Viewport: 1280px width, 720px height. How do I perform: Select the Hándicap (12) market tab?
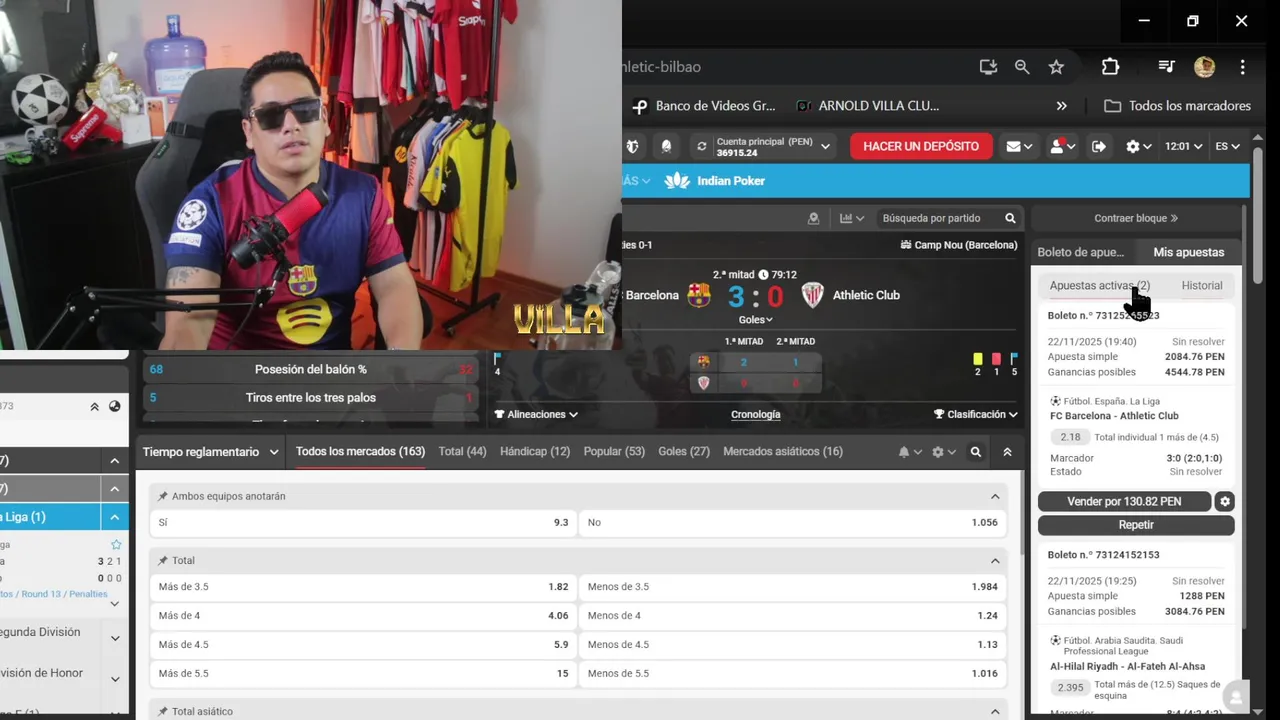click(x=535, y=452)
